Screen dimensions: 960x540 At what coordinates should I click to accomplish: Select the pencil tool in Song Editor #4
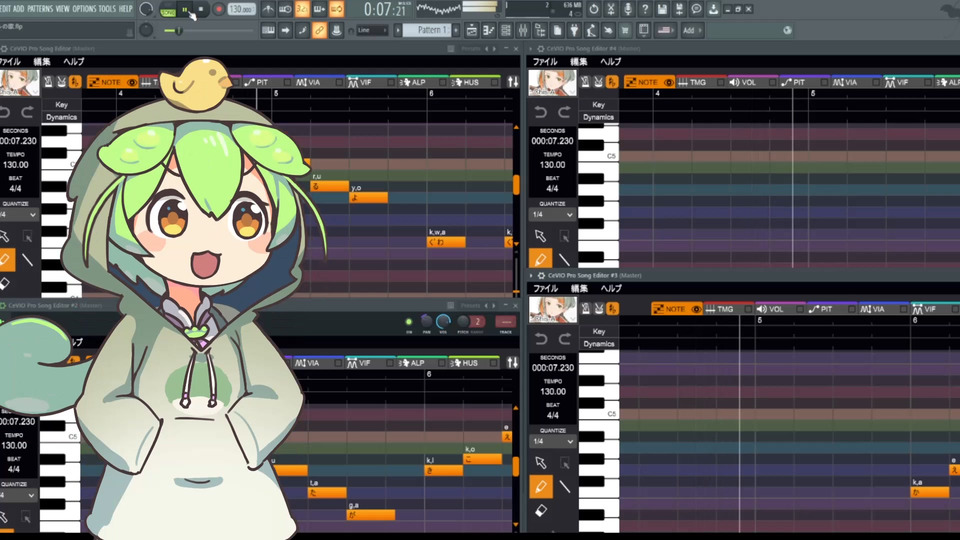pyautogui.click(x=541, y=260)
